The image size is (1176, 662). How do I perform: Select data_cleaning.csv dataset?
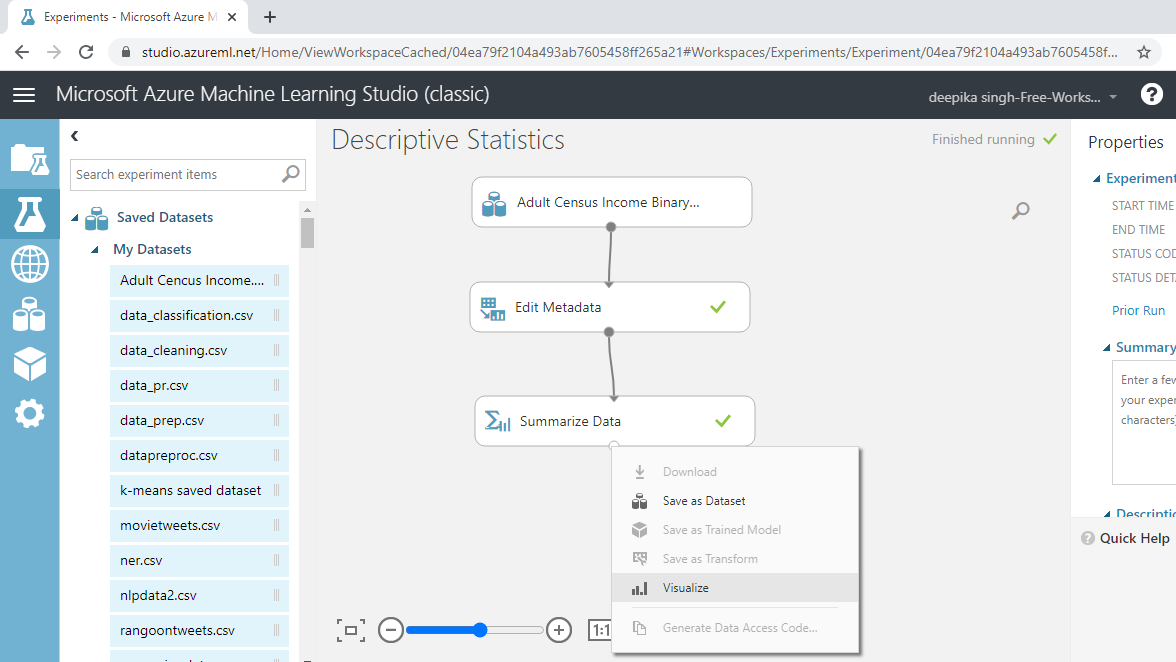[x=200, y=350]
